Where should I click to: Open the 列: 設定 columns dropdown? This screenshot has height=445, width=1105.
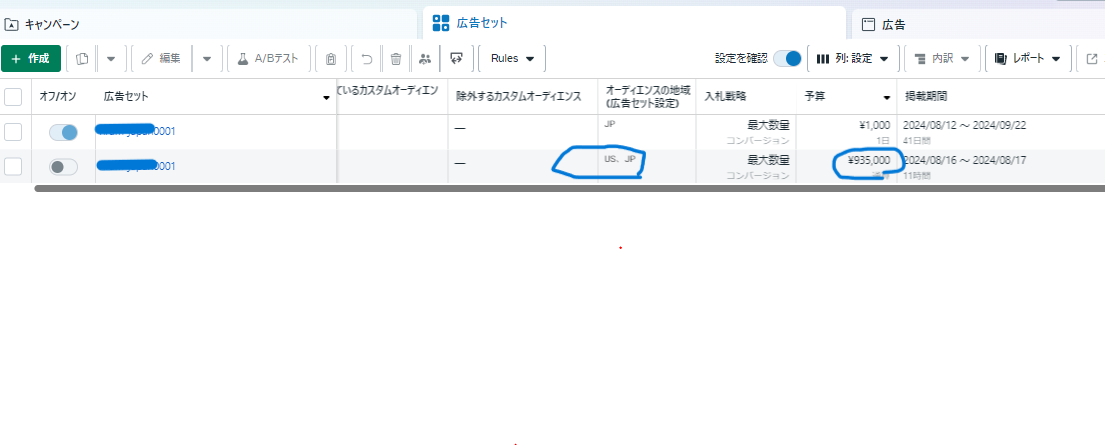pos(853,59)
